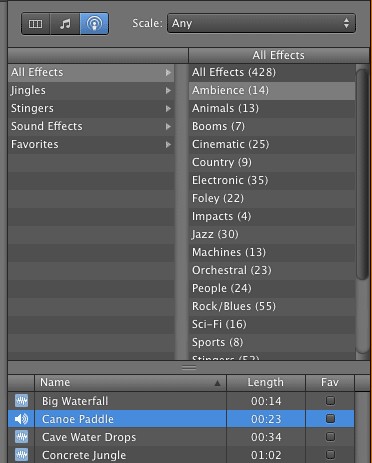
Task: Select Orchestral (23) entry
Action: click(x=272, y=270)
